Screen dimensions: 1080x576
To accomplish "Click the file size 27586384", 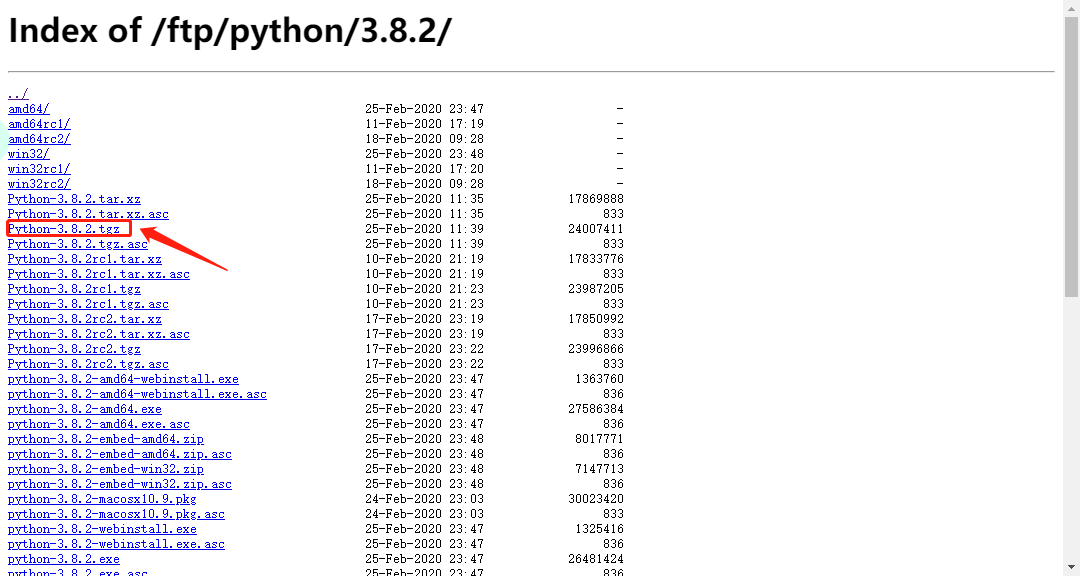I will (596, 409).
